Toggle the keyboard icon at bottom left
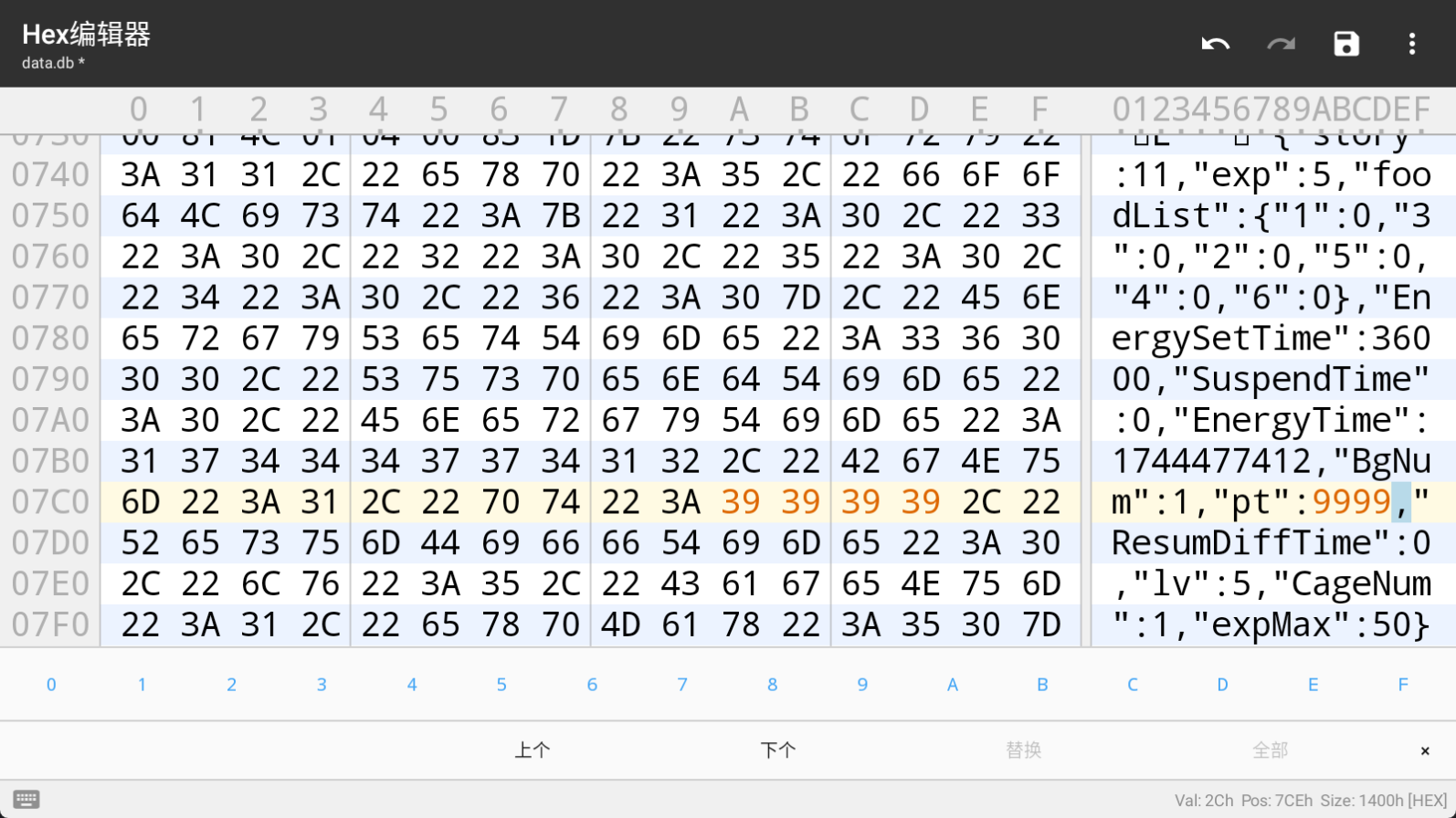Screen dimensions: 1456x818 click(x=26, y=800)
